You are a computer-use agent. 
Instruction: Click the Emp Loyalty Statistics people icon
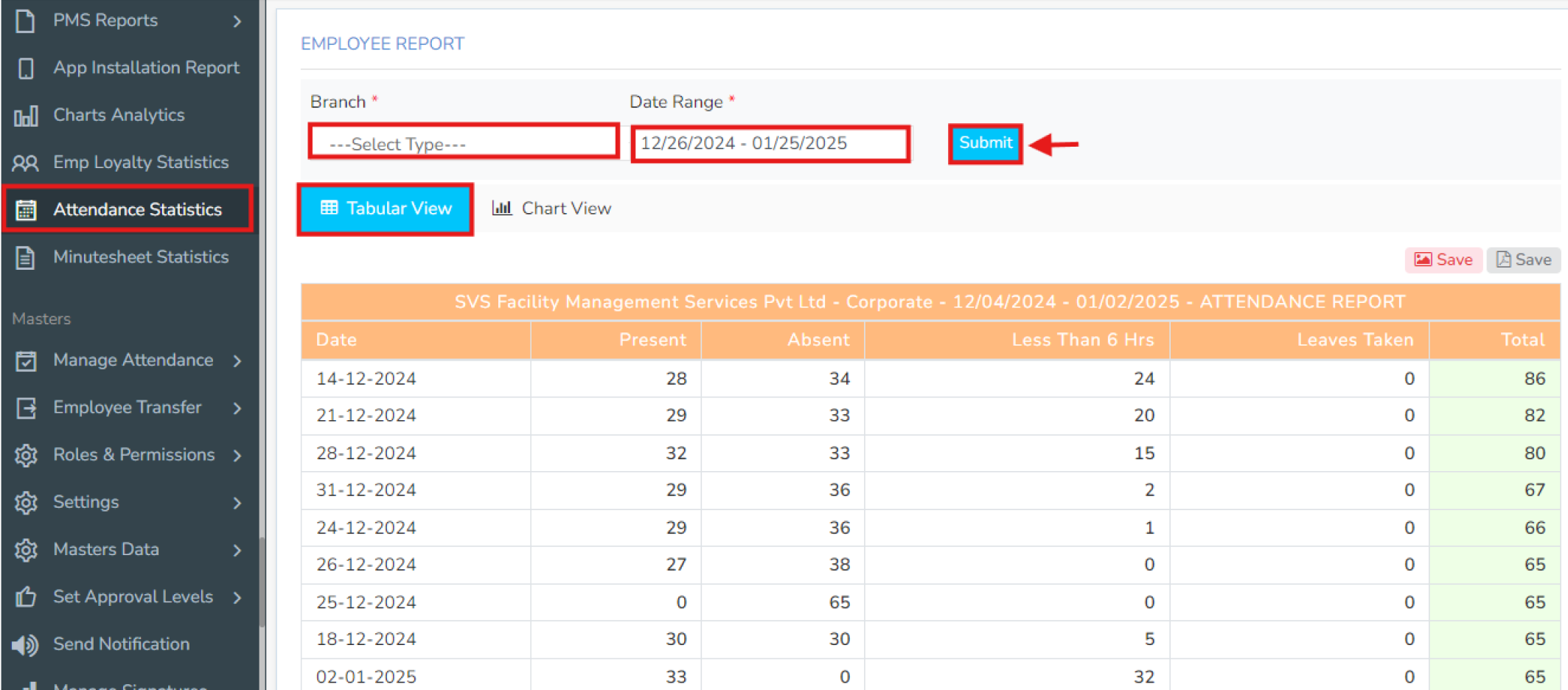[x=26, y=163]
